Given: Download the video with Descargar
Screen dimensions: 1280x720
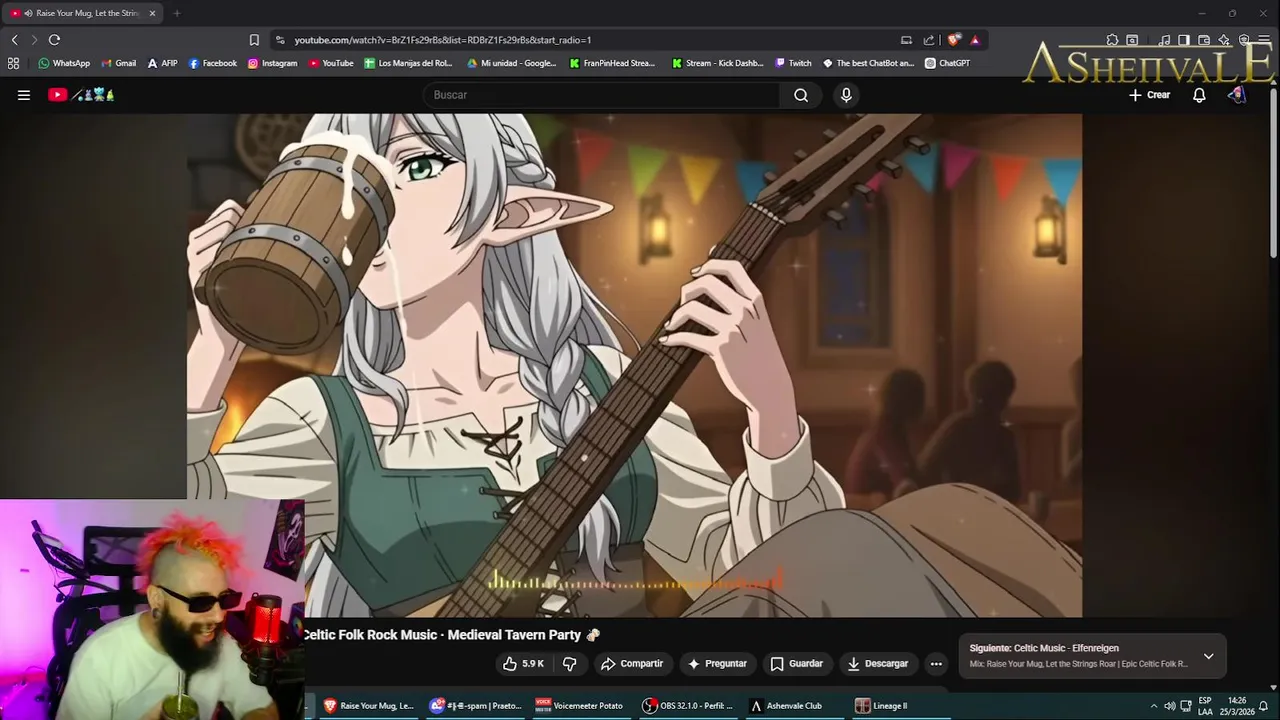Looking at the screenshot, I should tap(877, 663).
